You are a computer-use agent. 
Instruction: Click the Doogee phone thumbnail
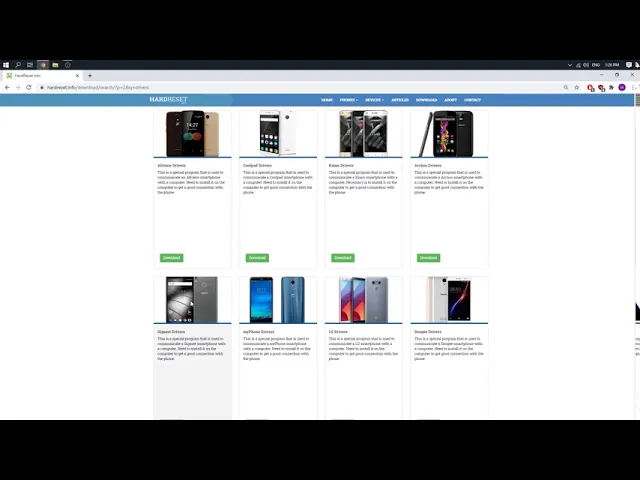click(x=449, y=300)
